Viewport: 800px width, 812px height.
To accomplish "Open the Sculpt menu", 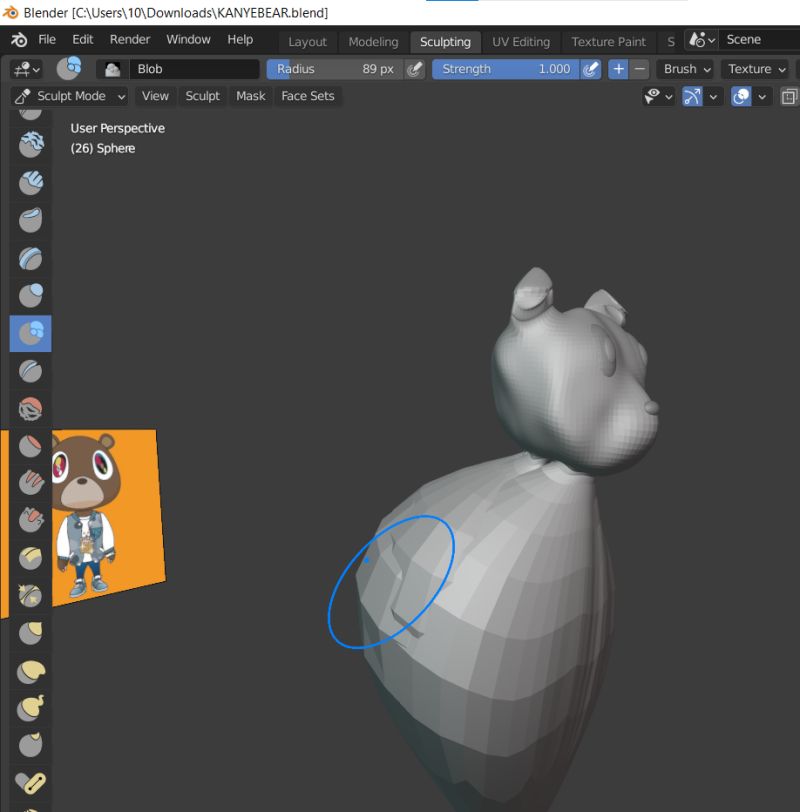I will point(202,96).
